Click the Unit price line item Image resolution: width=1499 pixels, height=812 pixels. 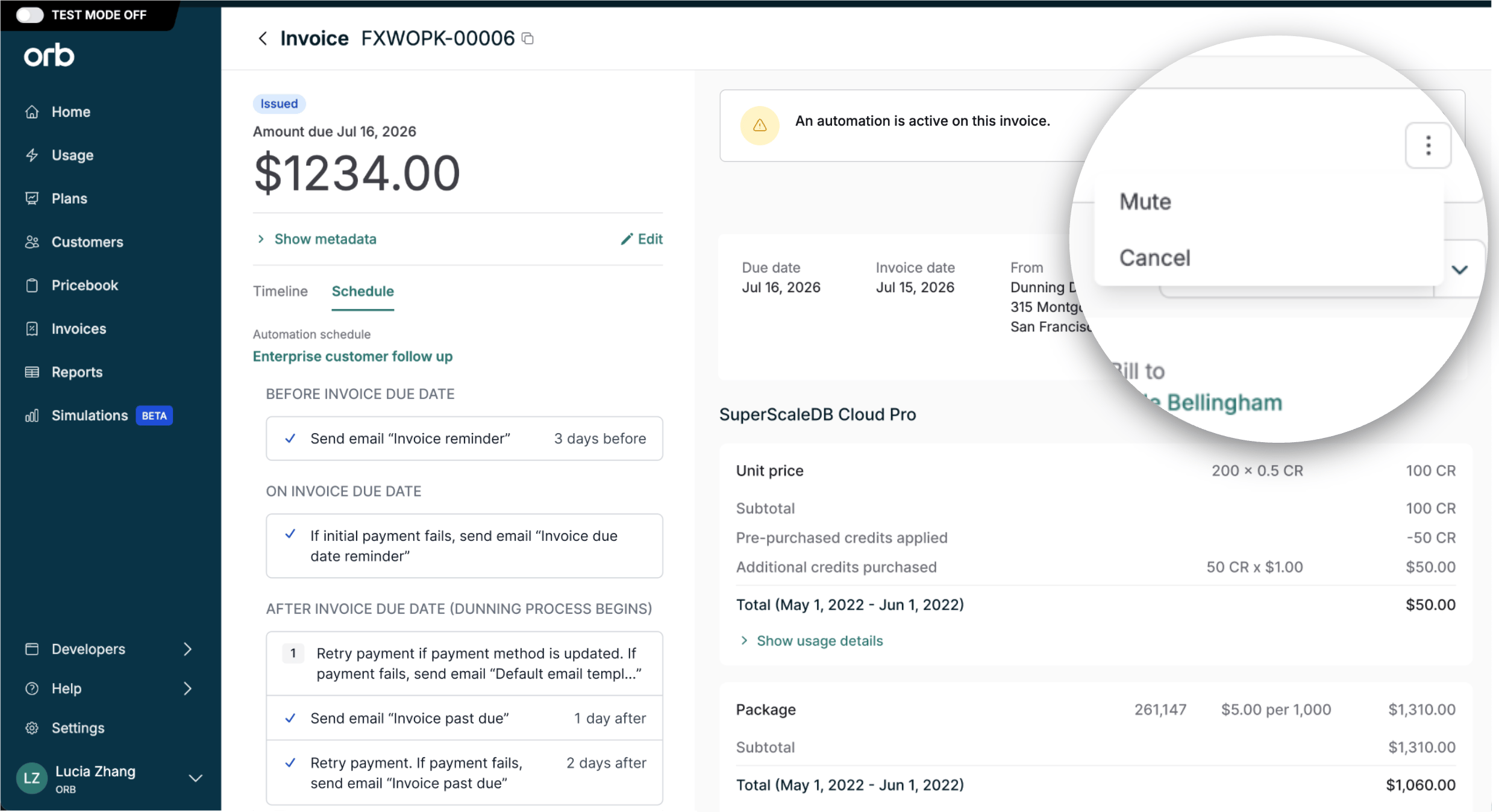[x=1096, y=470]
